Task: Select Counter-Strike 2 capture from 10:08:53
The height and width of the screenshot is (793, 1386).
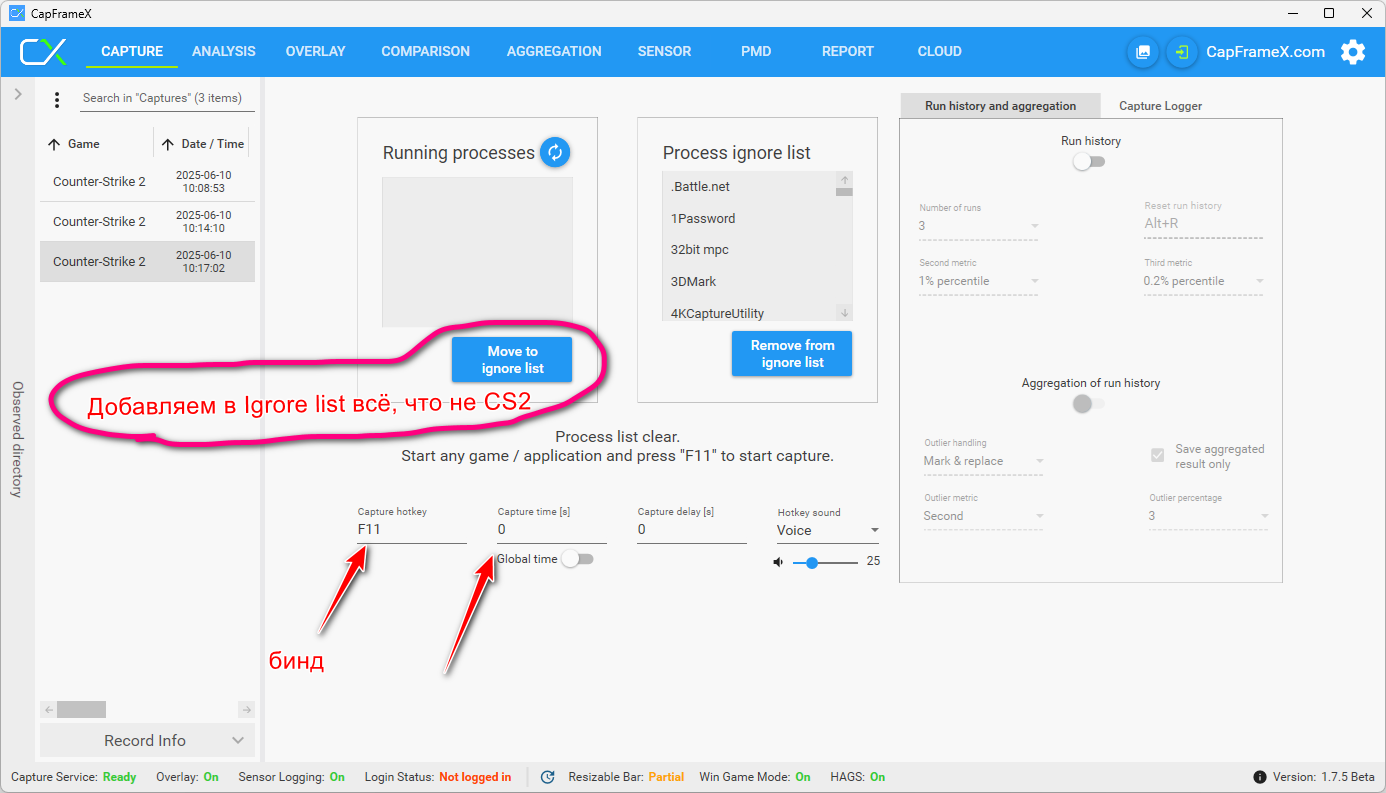Action: click(148, 182)
